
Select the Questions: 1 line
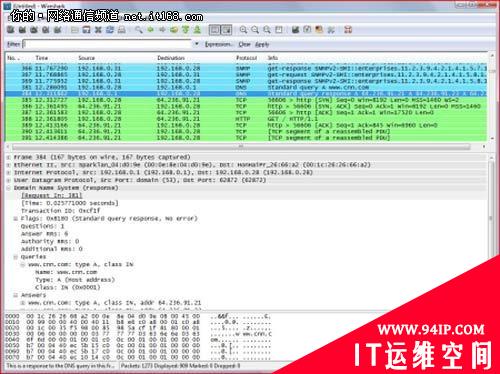pos(43,226)
